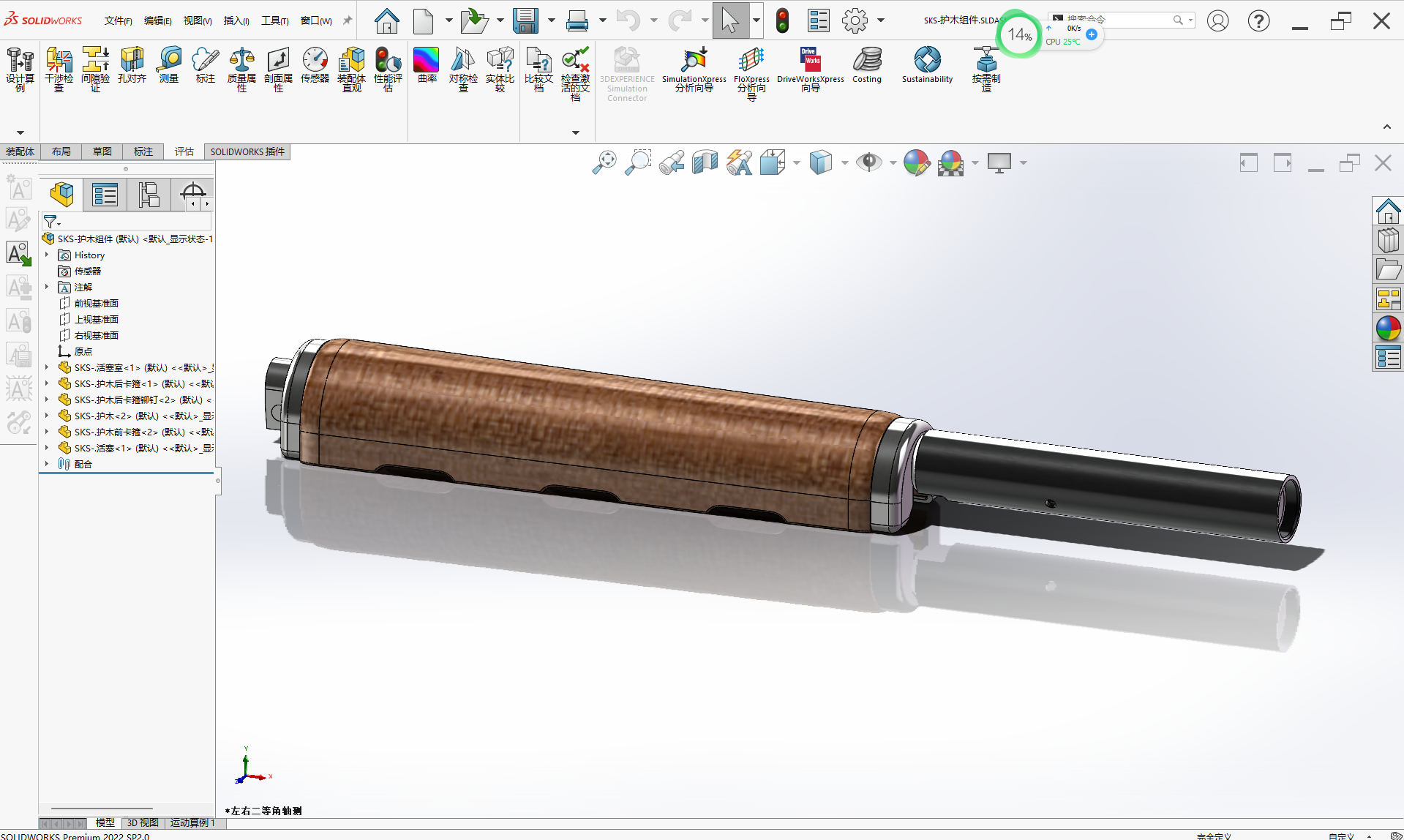1404x840 pixels.
Task: Open the 工具(T) tools menu
Action: [x=275, y=20]
